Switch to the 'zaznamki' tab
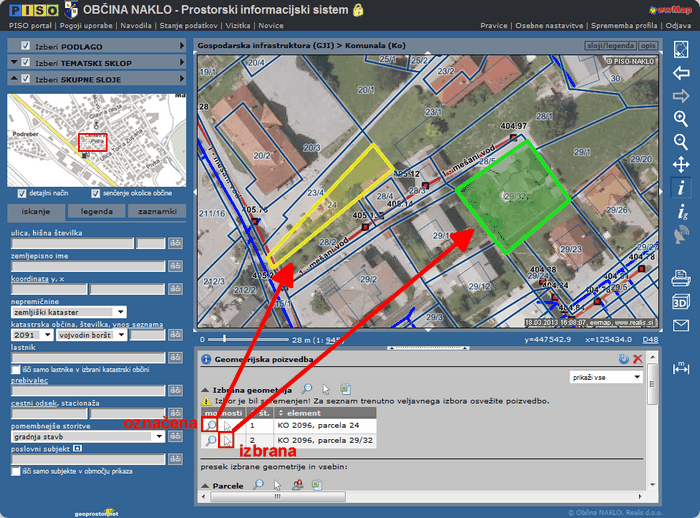700x518 pixels. pos(158,212)
